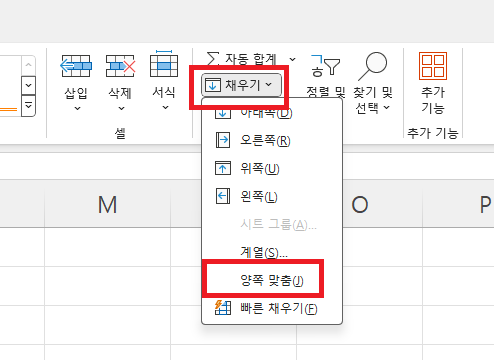Screen dimensions: 494x360
Task: Select 왼쪽(L) fill left option
Action: click(272, 196)
